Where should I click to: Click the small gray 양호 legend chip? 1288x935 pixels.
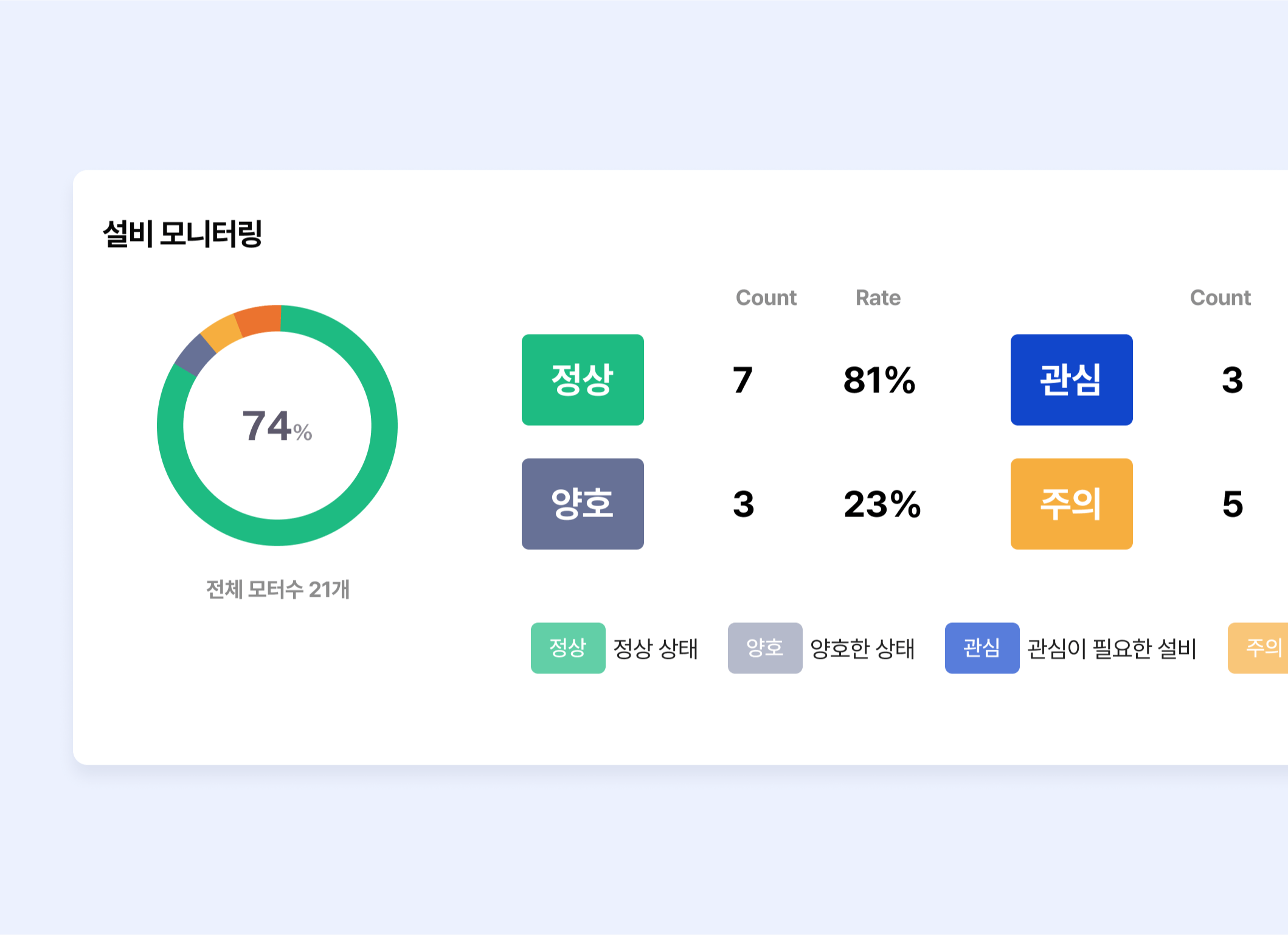(765, 648)
